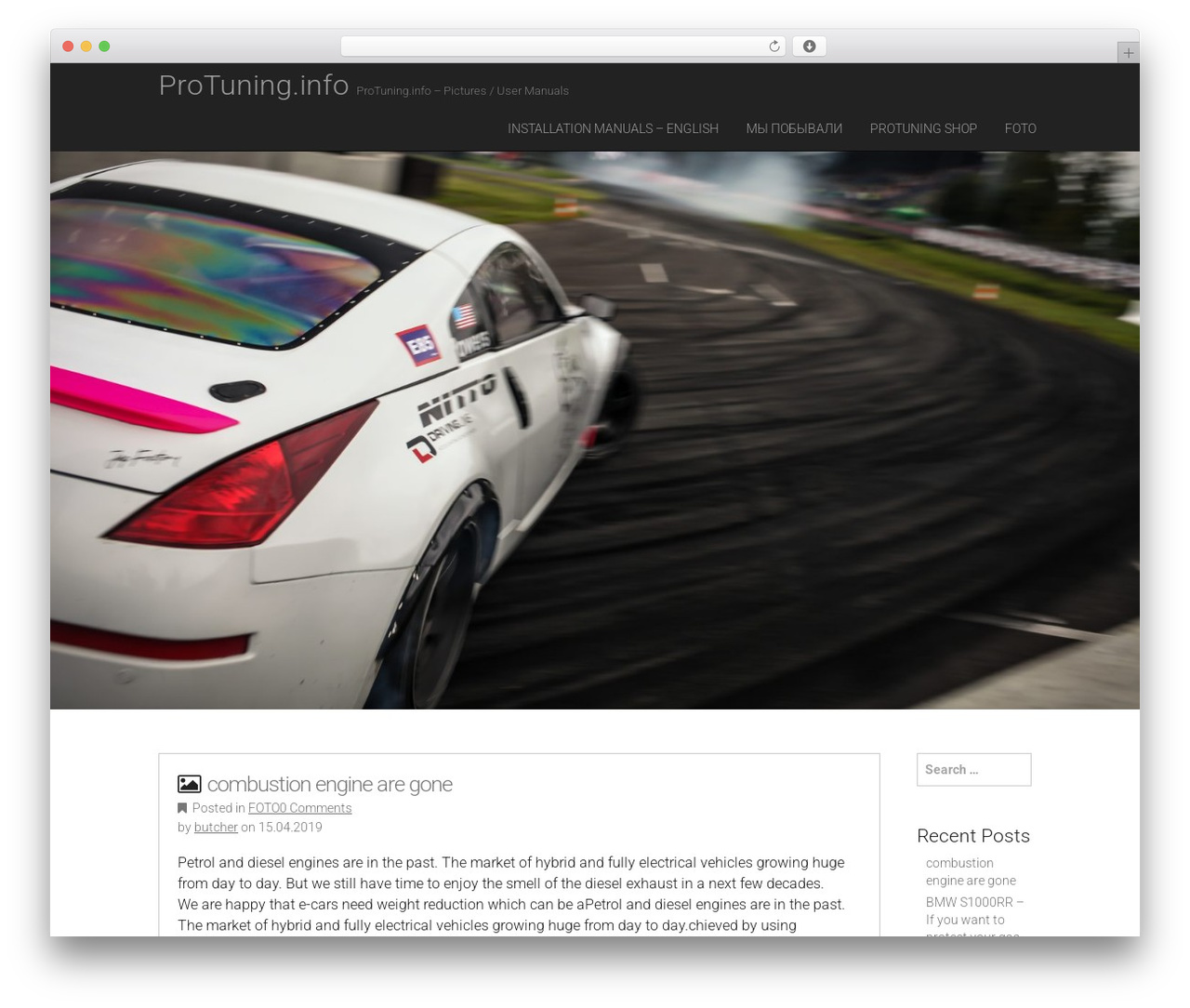Click the bookmark icon before Posted in
This screenshot has height=1008, width=1190.
coord(182,808)
